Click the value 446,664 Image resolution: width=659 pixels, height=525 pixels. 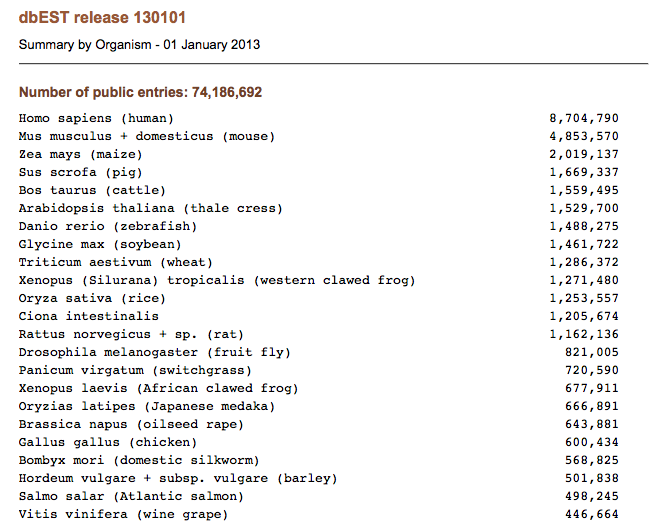click(592, 514)
